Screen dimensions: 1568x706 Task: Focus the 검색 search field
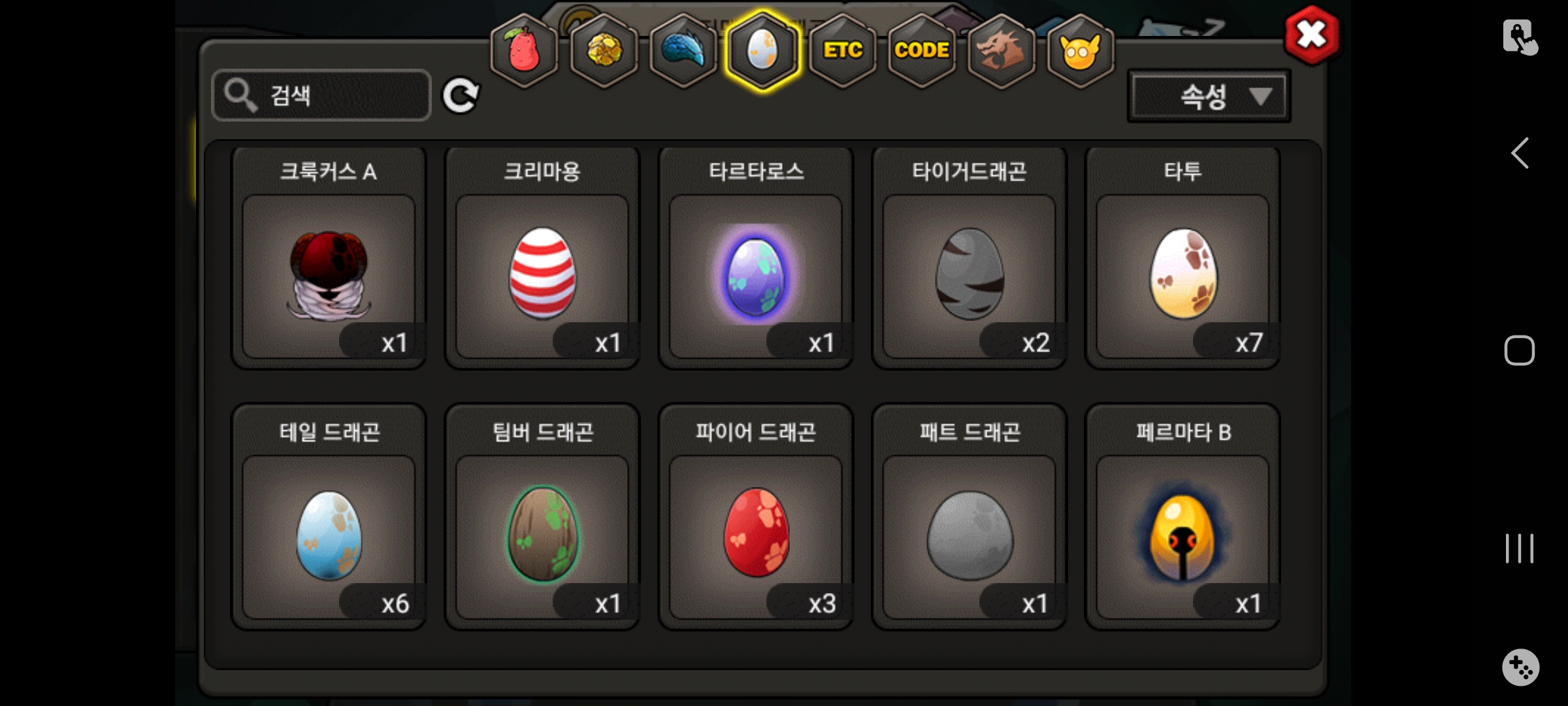point(321,95)
